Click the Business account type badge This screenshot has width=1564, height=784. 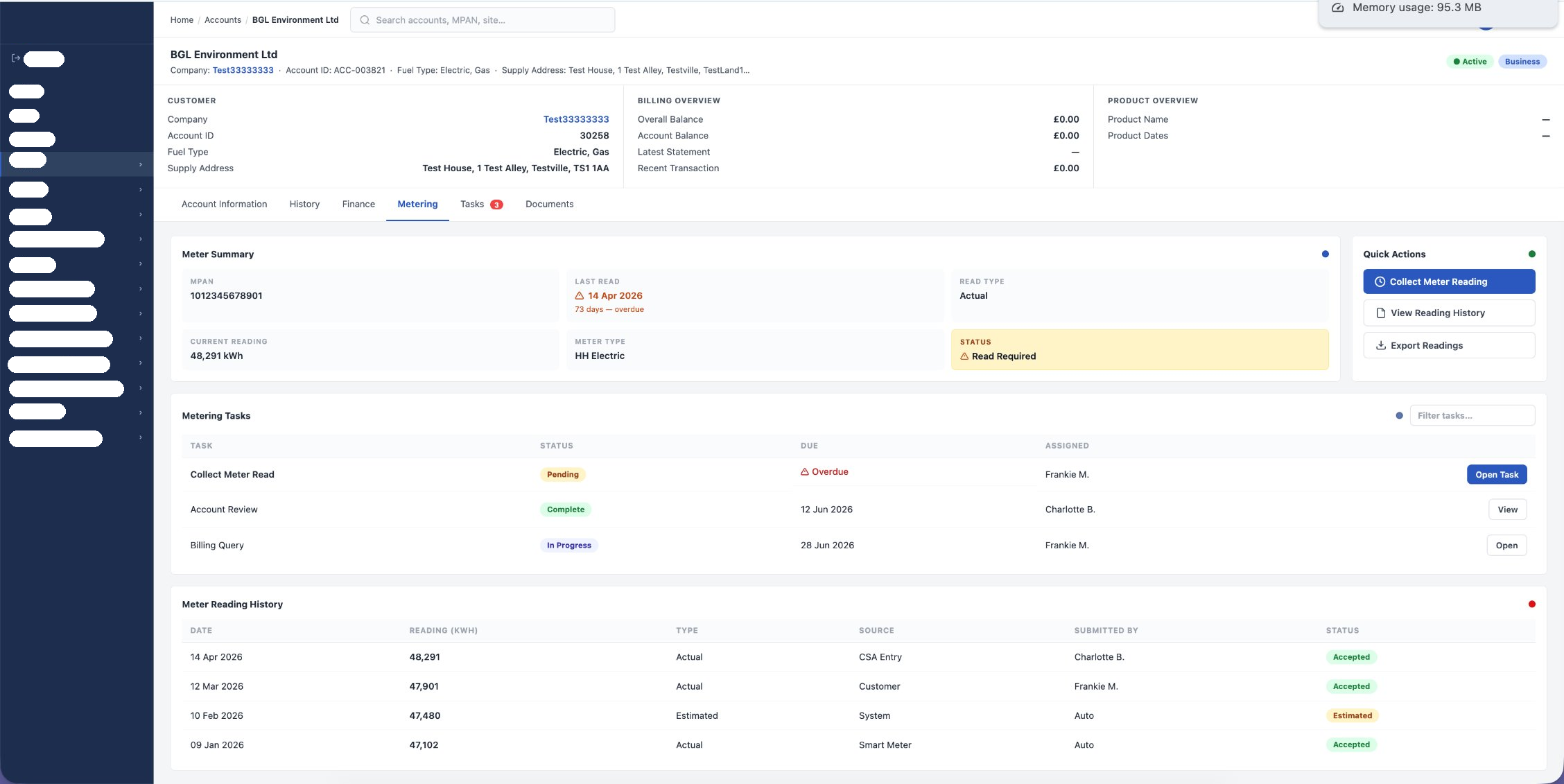tap(1522, 62)
